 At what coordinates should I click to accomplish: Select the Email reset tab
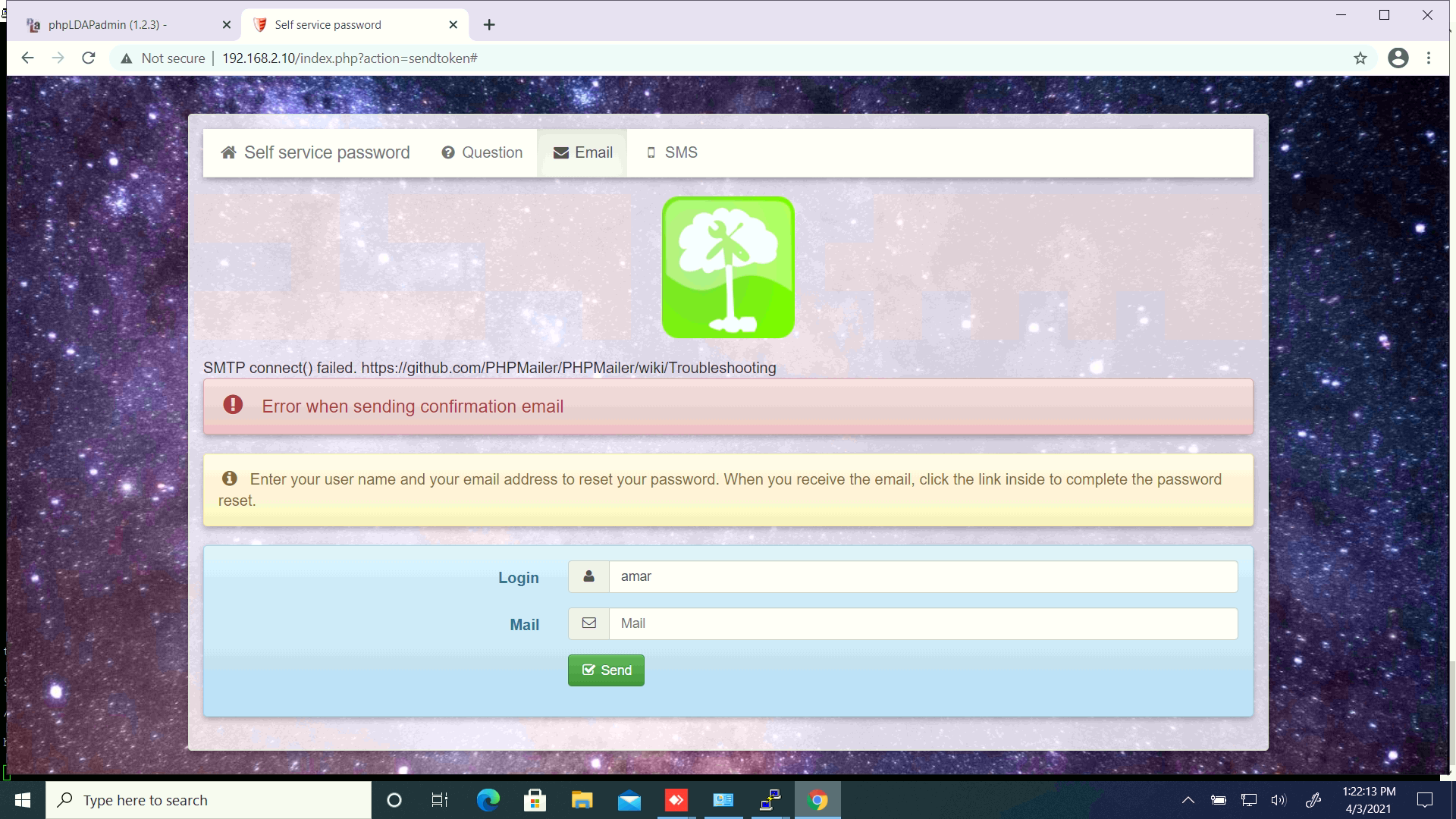coord(582,152)
